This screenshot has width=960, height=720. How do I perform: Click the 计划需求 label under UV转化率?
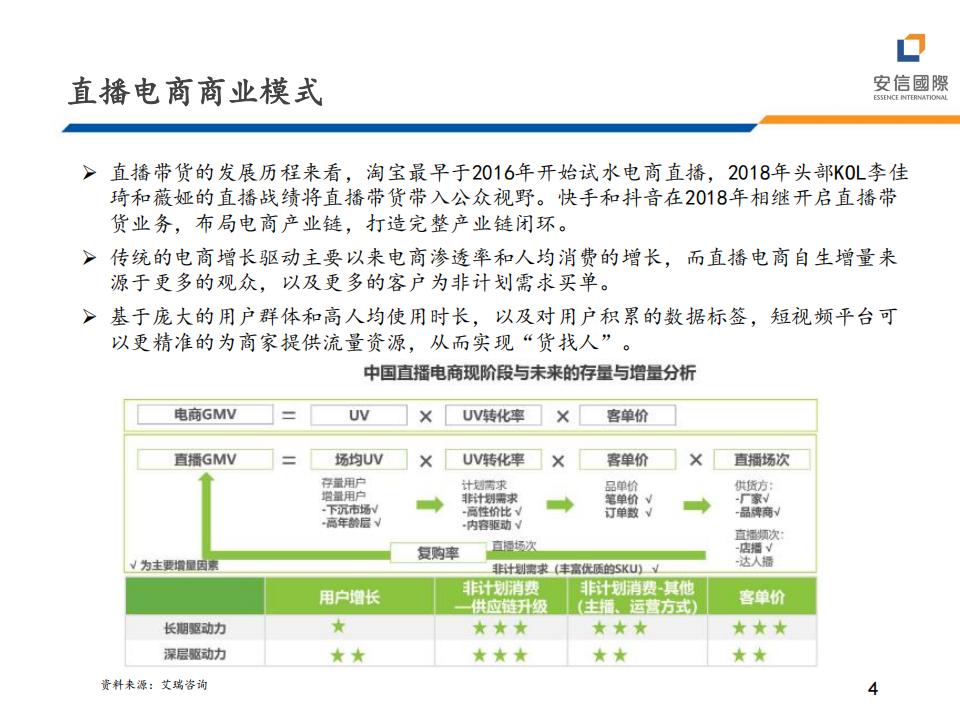click(x=484, y=486)
